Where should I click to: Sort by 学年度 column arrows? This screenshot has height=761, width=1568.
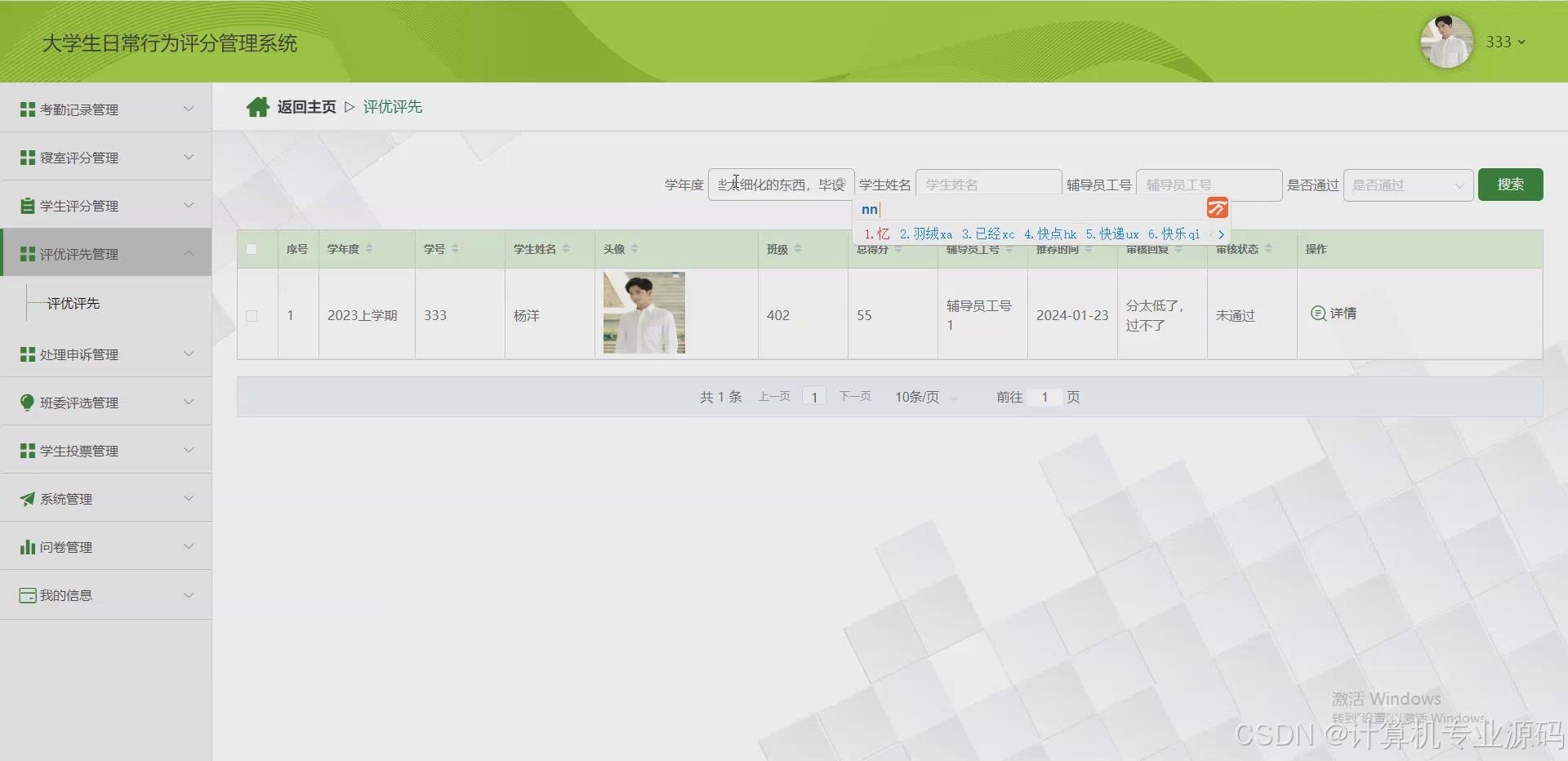pos(369,249)
